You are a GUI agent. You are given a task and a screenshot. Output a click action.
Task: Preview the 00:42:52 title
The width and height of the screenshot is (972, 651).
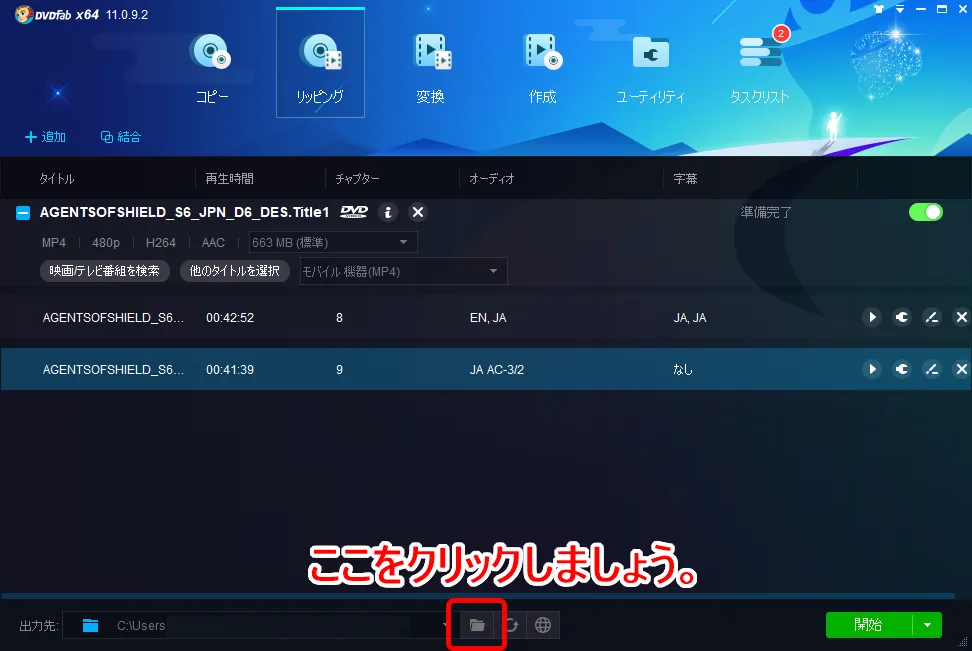(872, 317)
